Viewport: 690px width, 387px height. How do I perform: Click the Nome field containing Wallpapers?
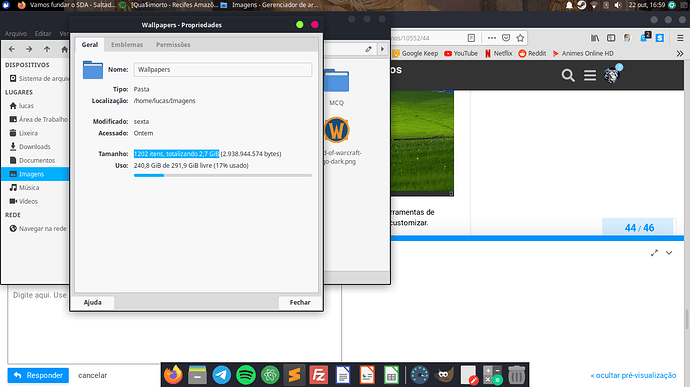click(223, 70)
